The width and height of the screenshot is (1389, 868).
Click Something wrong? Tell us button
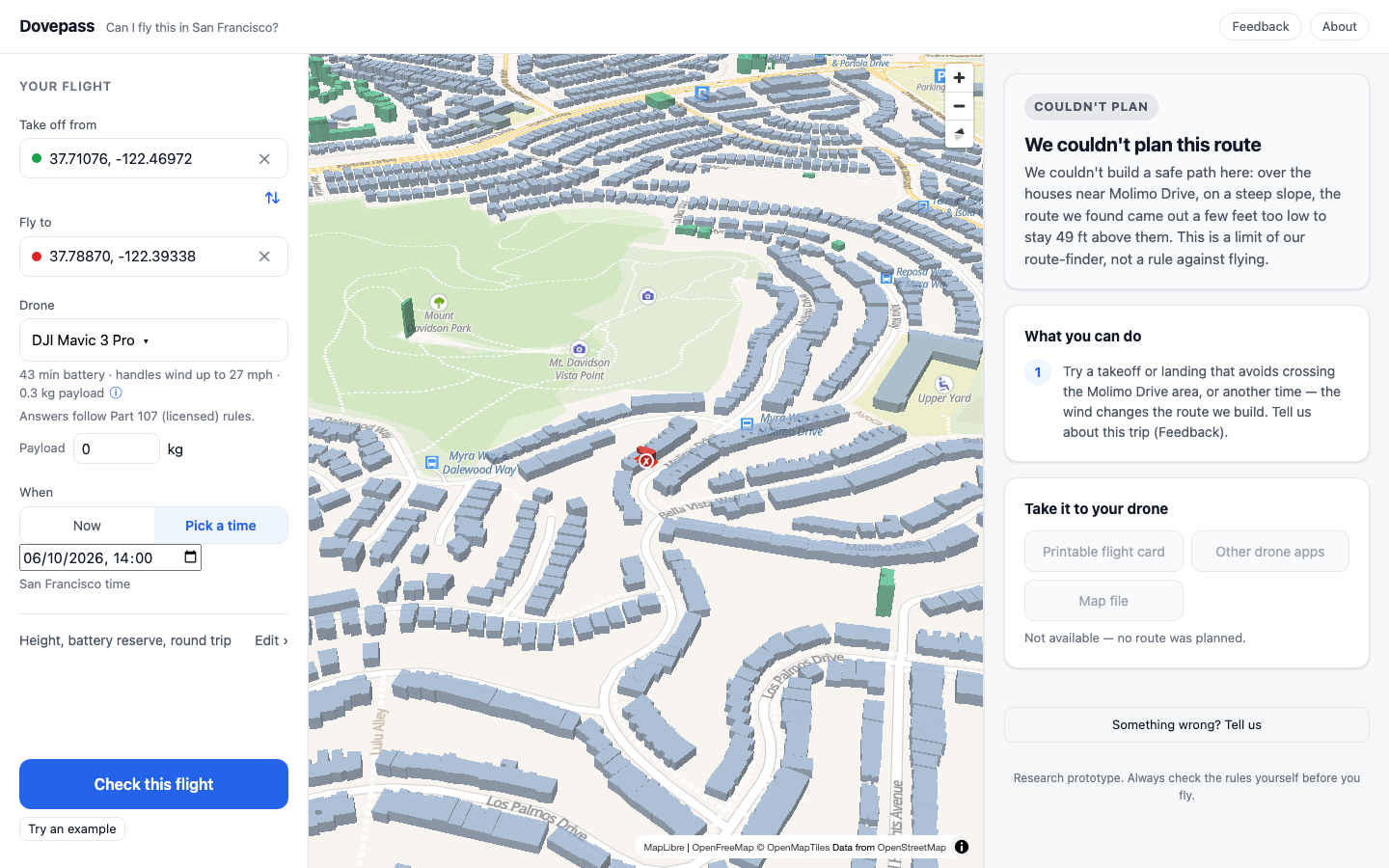point(1186,725)
